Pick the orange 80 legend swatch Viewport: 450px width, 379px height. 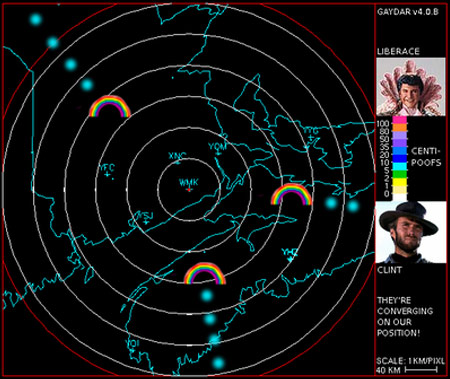coord(400,128)
